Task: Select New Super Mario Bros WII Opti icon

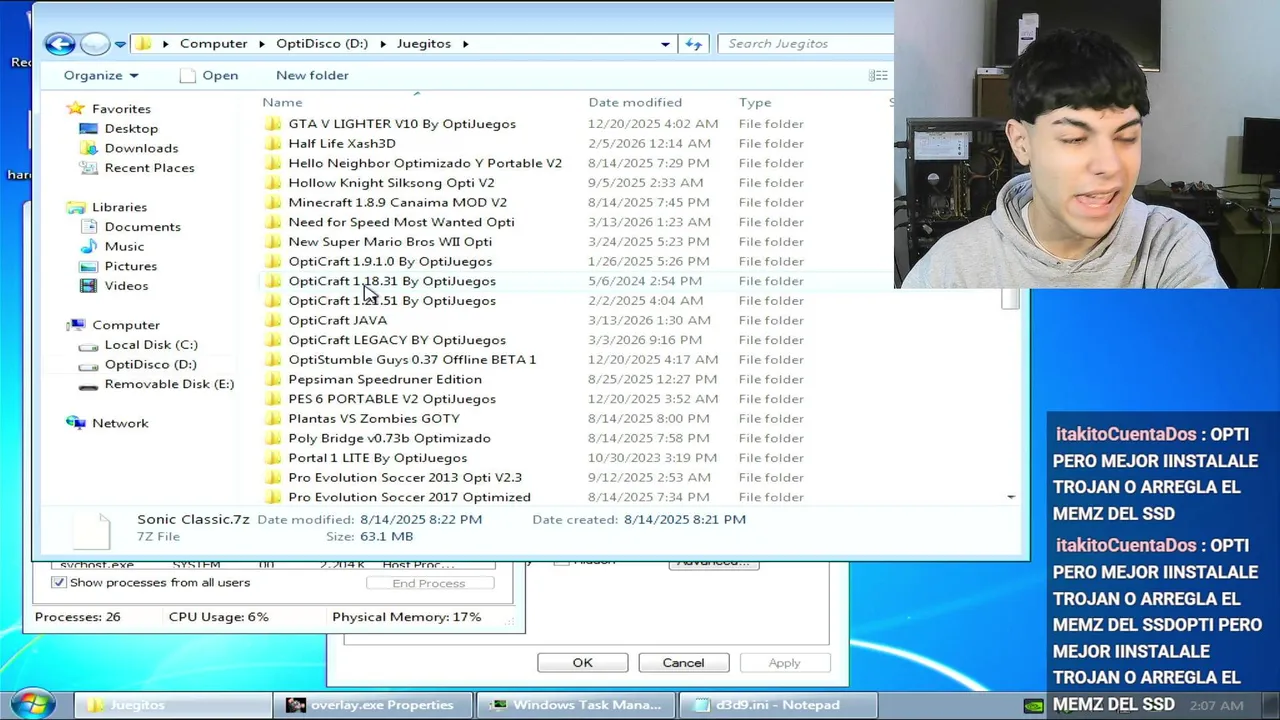Action: 273,242
